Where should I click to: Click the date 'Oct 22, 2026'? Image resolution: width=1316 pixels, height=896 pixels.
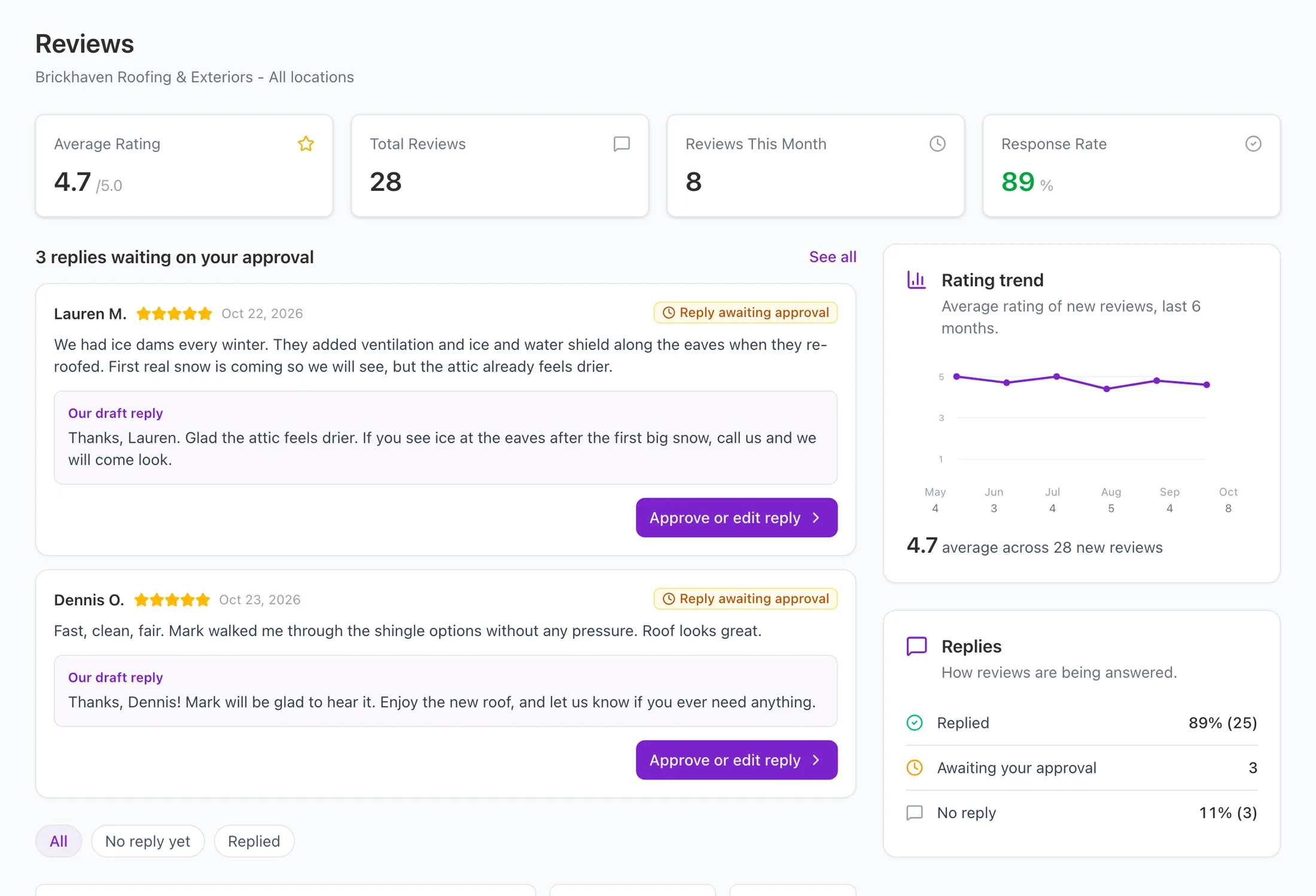pos(262,313)
